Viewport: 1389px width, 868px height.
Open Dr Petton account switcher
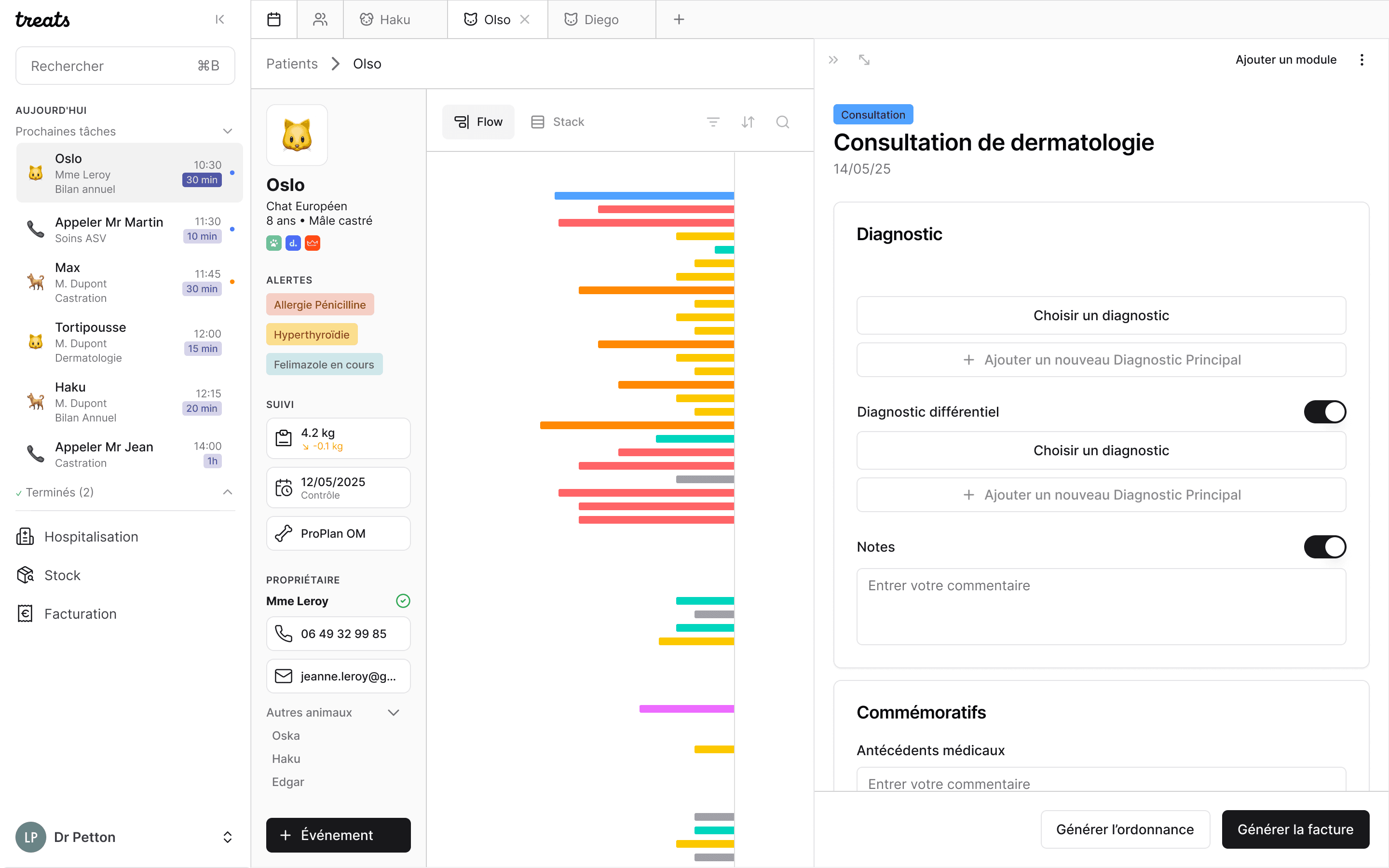click(x=227, y=837)
